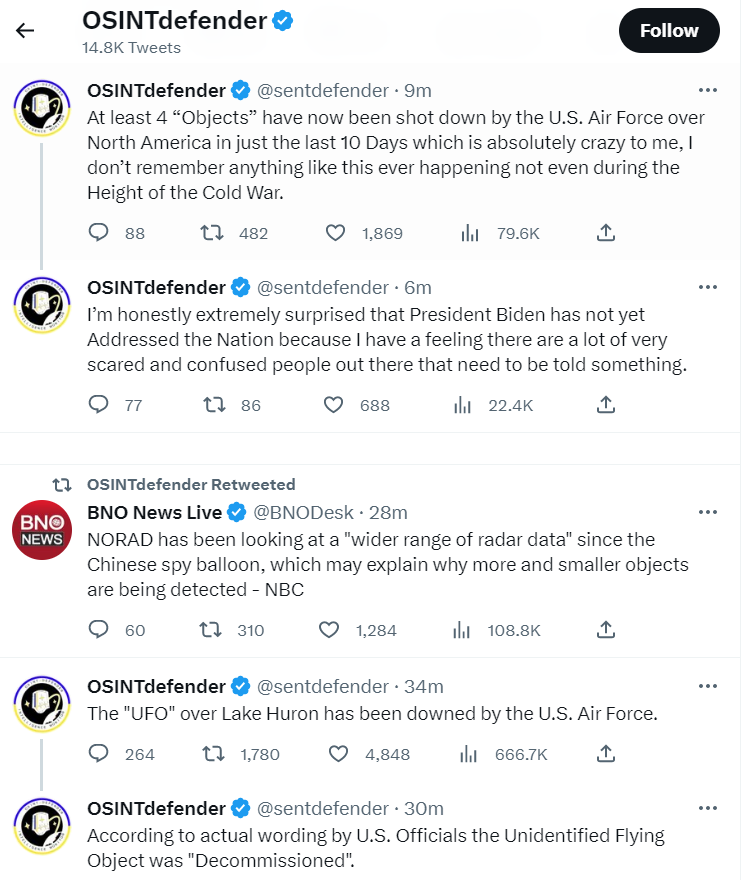Viewport: 744px width, 880px height.
Task: Open the 34m timestamp of UFO tweet
Action: (424, 686)
